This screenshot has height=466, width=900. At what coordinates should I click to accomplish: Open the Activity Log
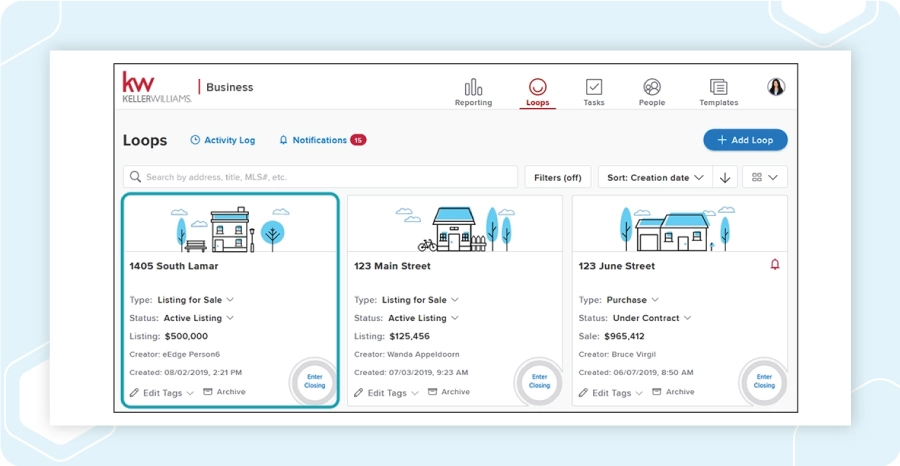click(223, 140)
